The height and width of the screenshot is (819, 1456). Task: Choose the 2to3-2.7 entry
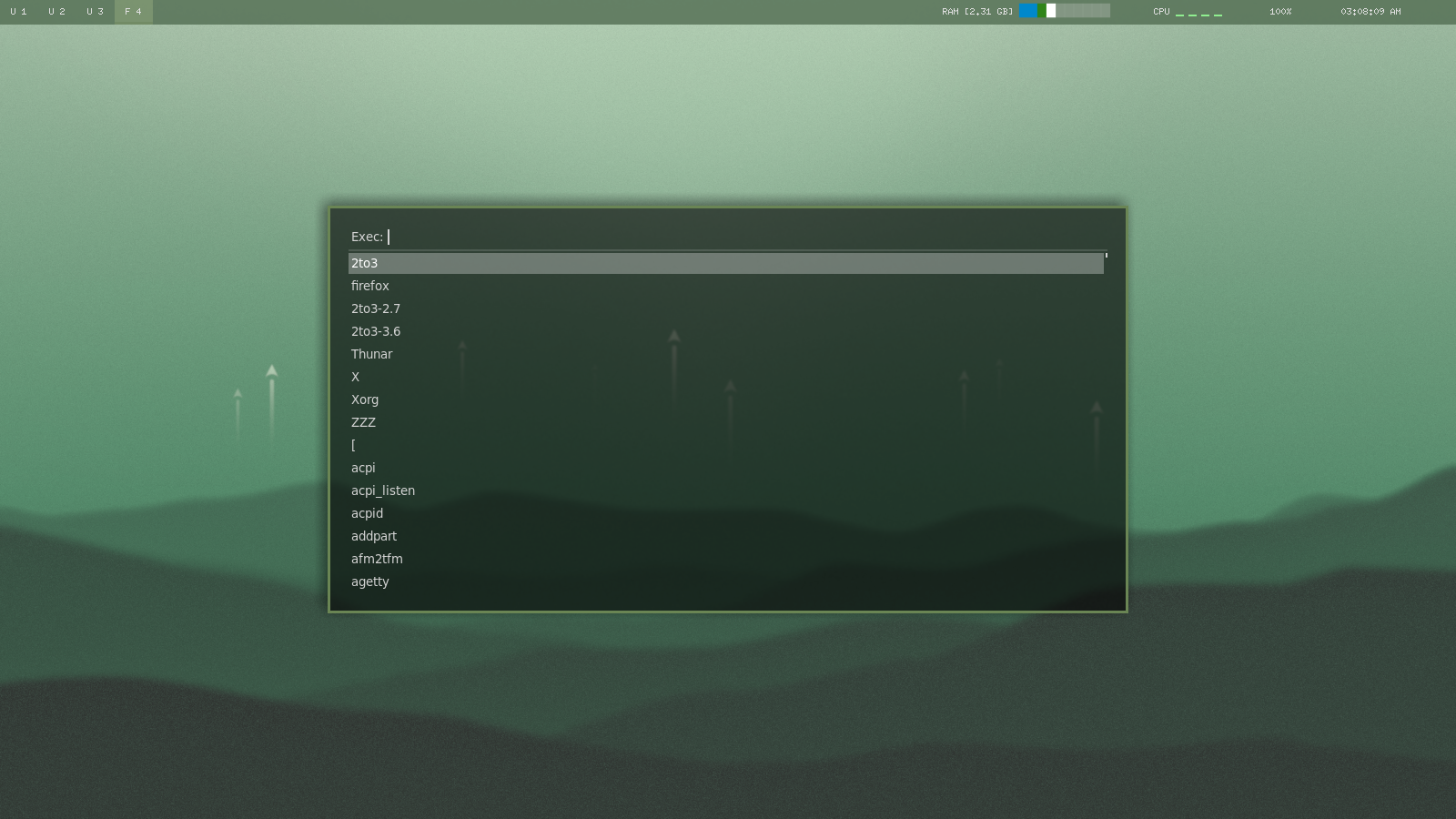[x=726, y=308]
